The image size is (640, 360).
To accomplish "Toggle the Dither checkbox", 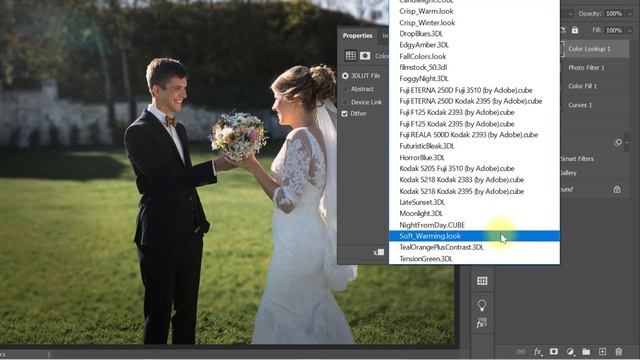I will [x=345, y=113].
